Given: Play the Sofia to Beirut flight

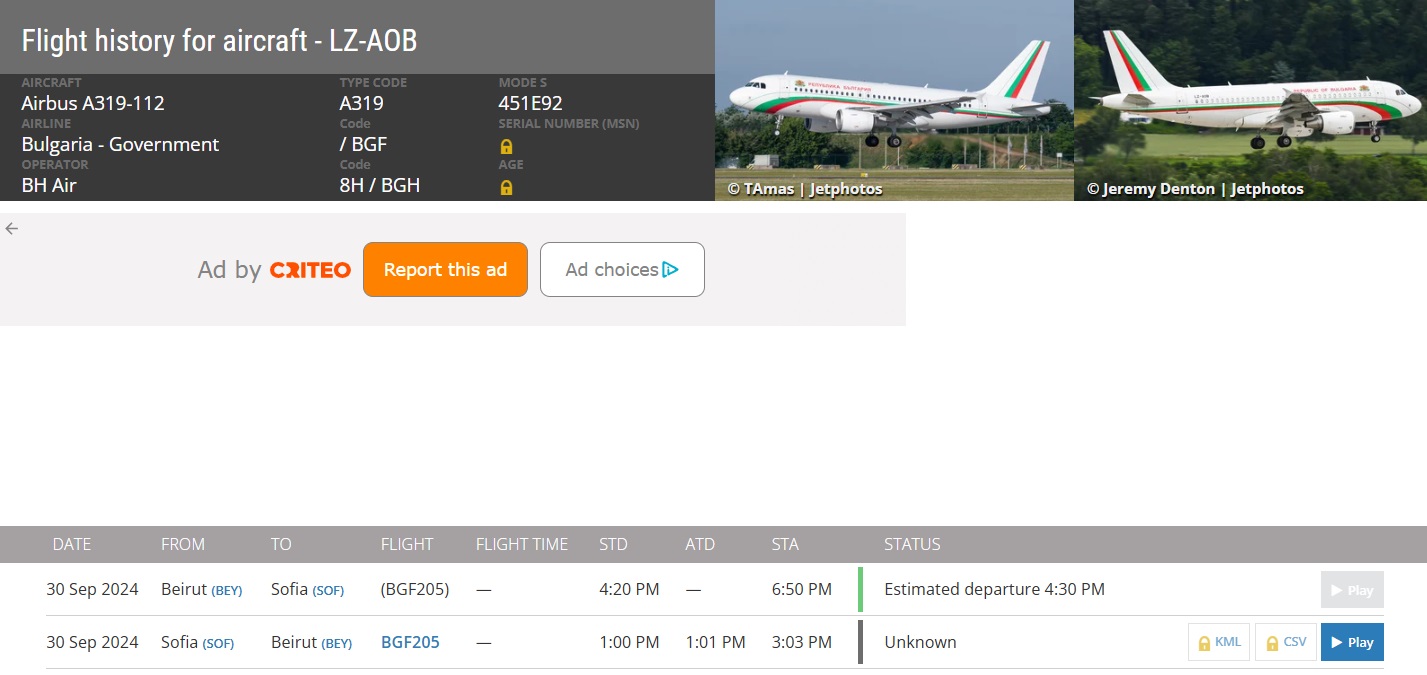Looking at the screenshot, I should point(1352,642).
